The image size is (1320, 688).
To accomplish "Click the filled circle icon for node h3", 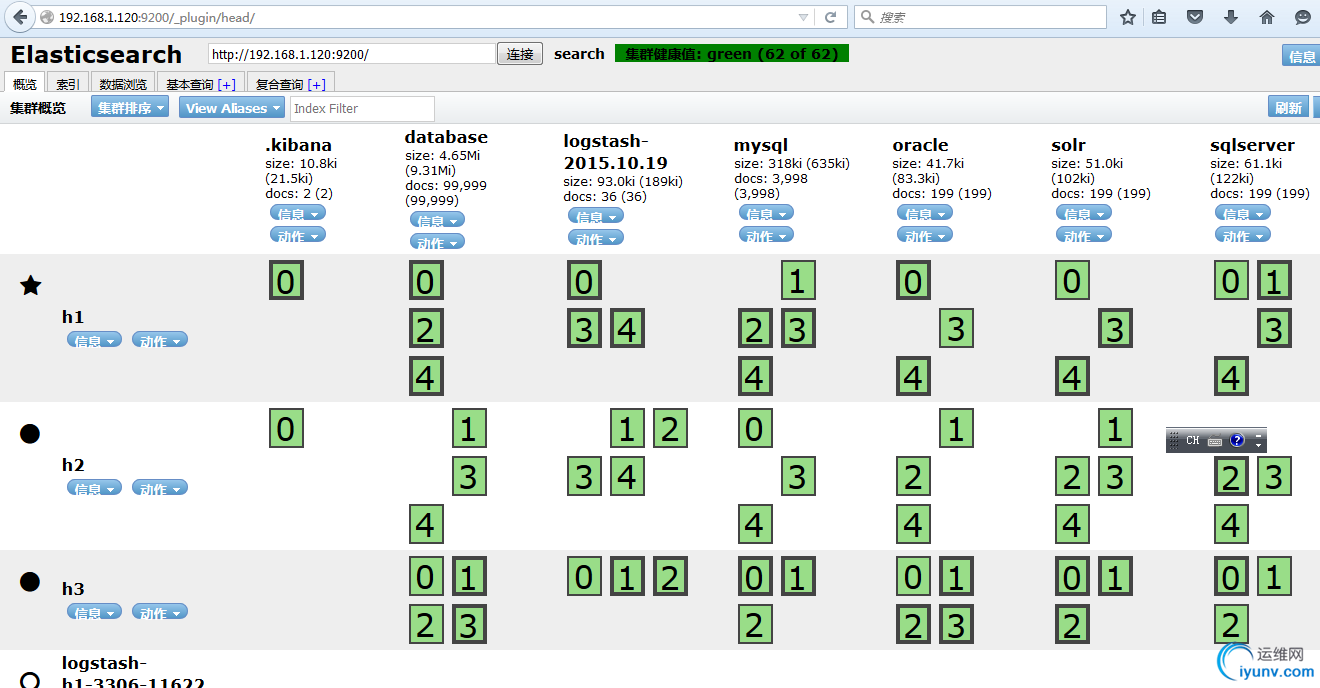I will point(30,581).
